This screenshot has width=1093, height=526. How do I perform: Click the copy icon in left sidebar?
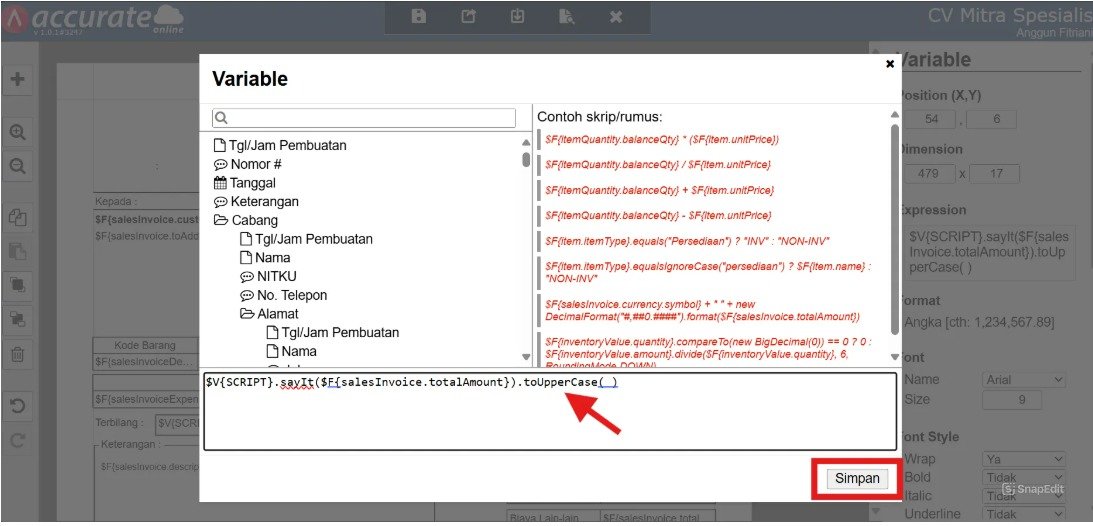pyautogui.click(x=17, y=217)
